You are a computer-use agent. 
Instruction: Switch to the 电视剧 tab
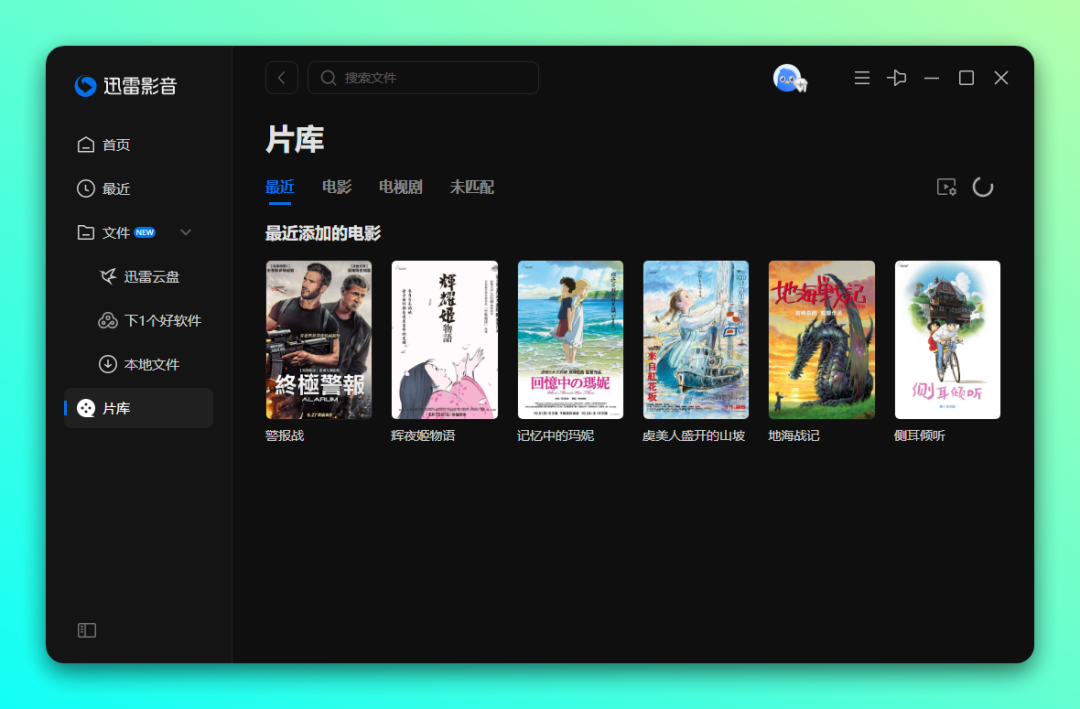point(400,187)
